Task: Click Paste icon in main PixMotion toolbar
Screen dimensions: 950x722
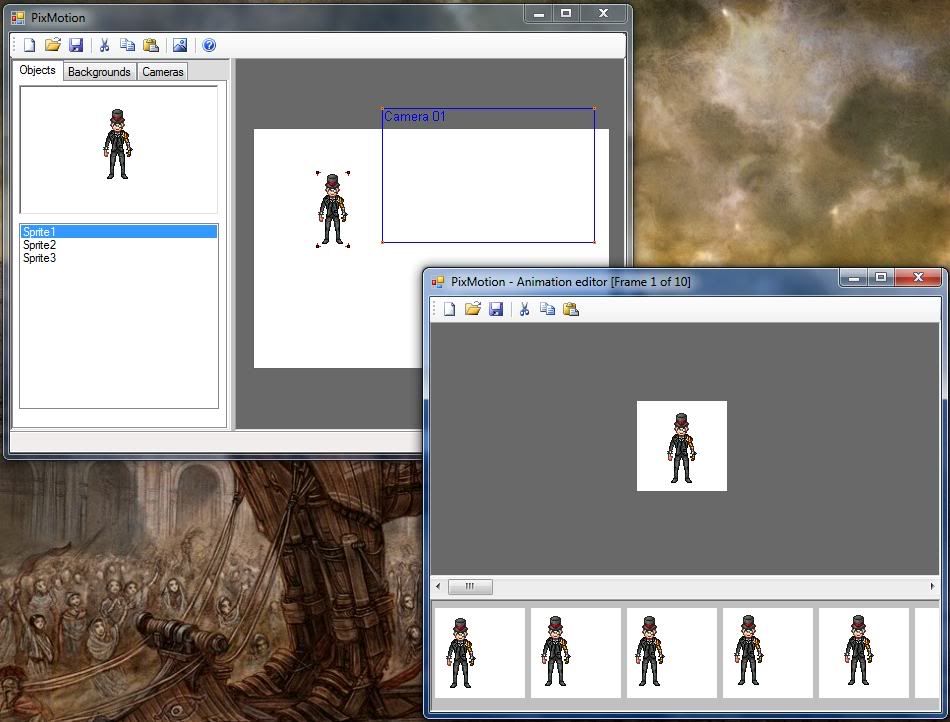Action: coord(151,45)
